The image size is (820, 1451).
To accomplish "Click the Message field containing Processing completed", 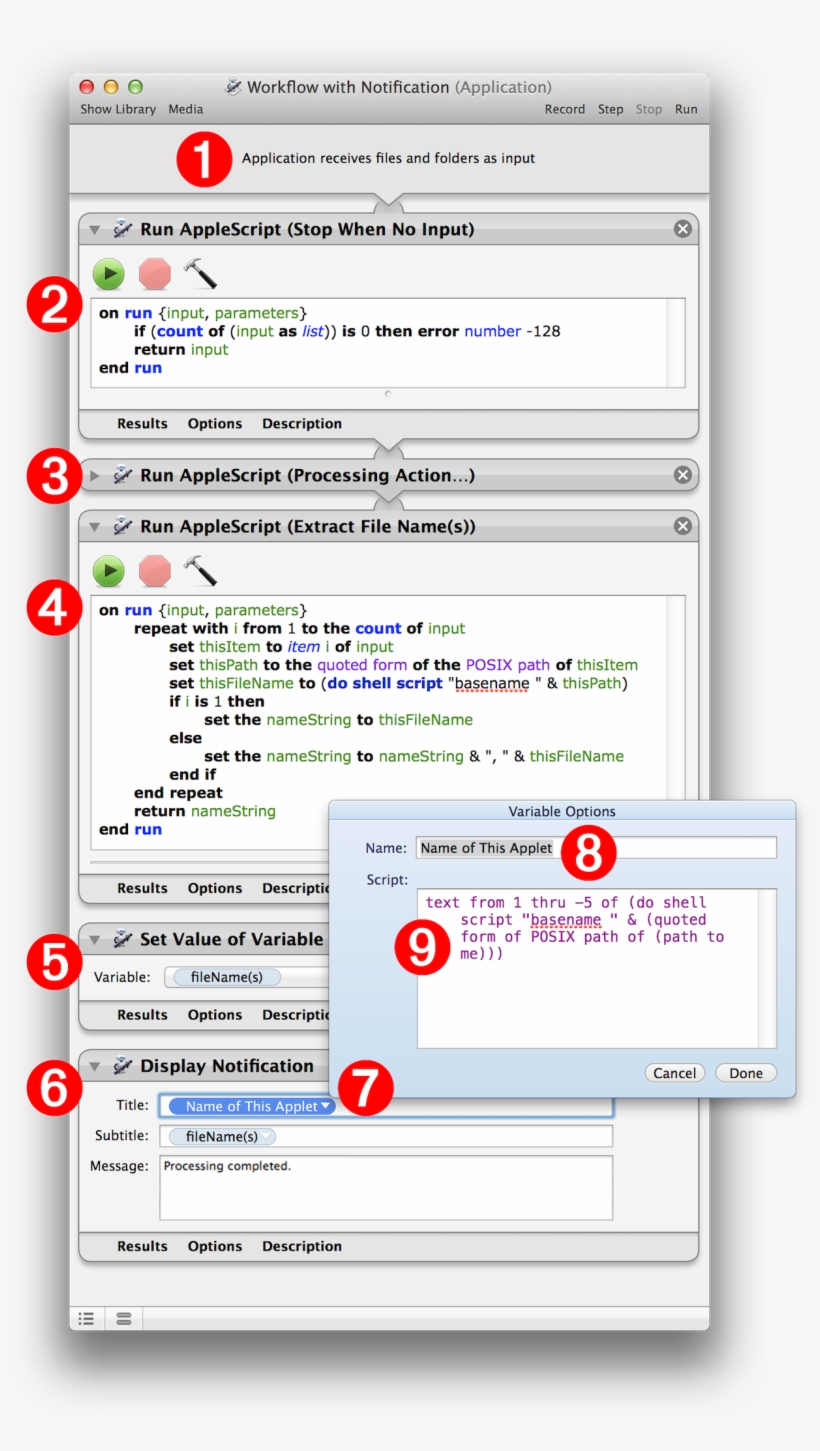I will click(386, 1188).
